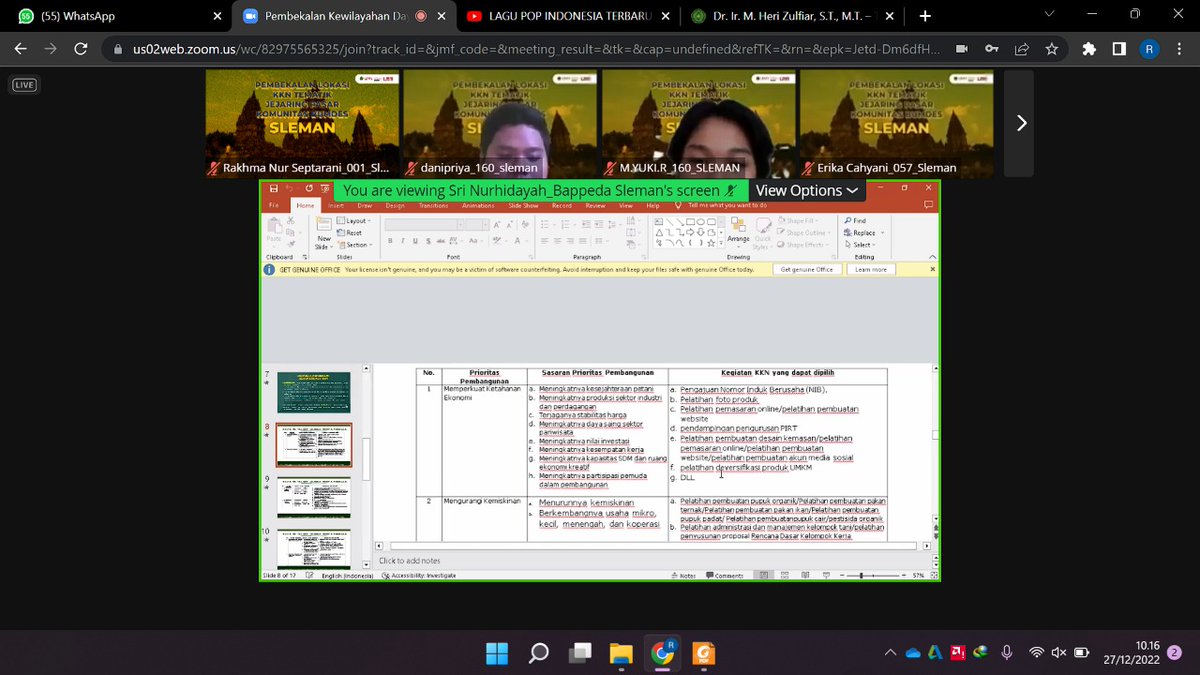The height and width of the screenshot is (675, 1200).
Task: Expand the View Options dropdown
Action: [806, 190]
